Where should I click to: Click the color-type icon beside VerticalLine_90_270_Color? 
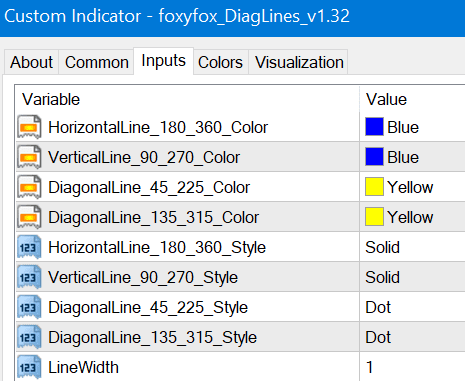point(29,157)
